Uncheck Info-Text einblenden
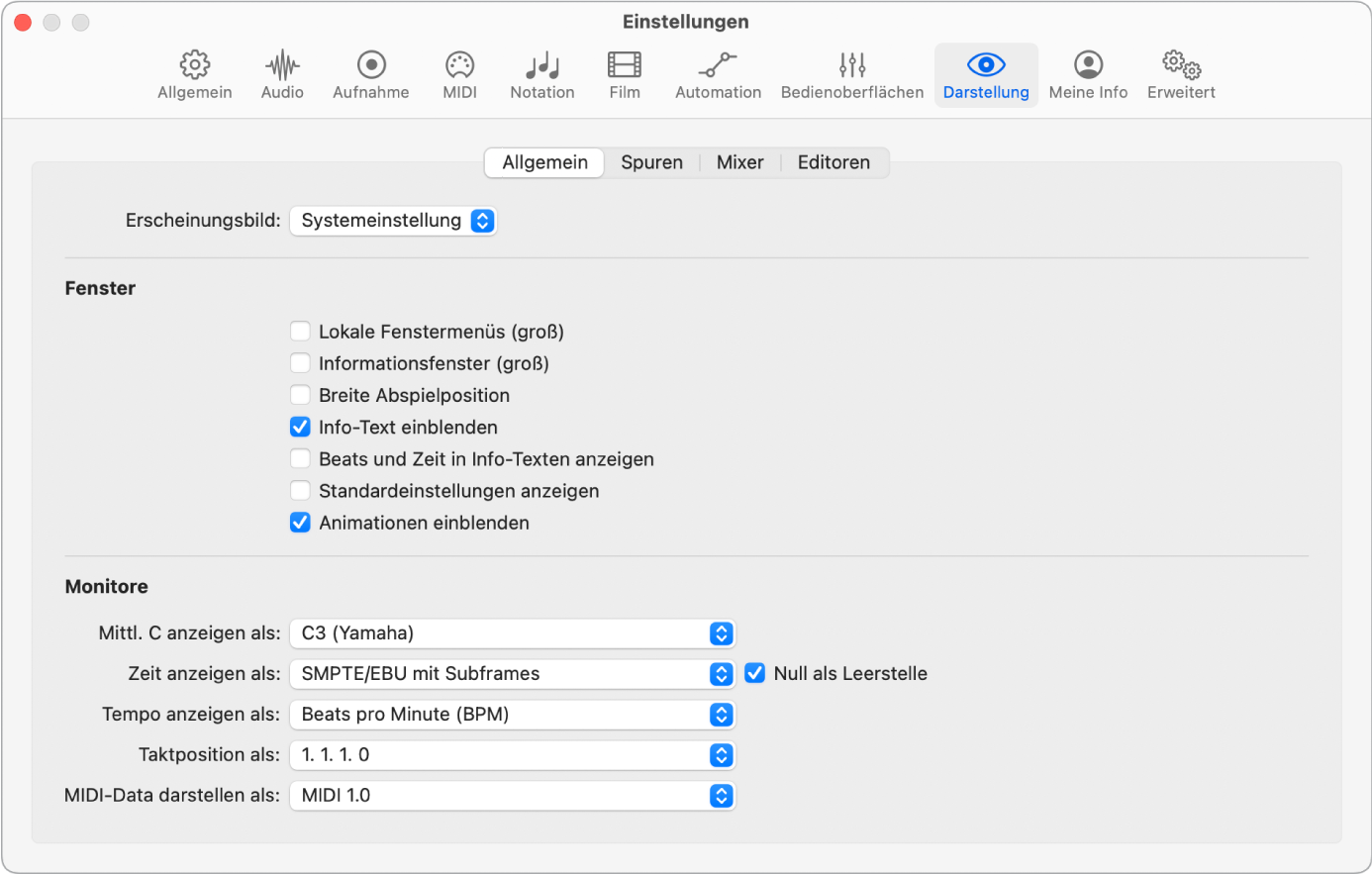This screenshot has height=874, width=1372. pos(300,427)
